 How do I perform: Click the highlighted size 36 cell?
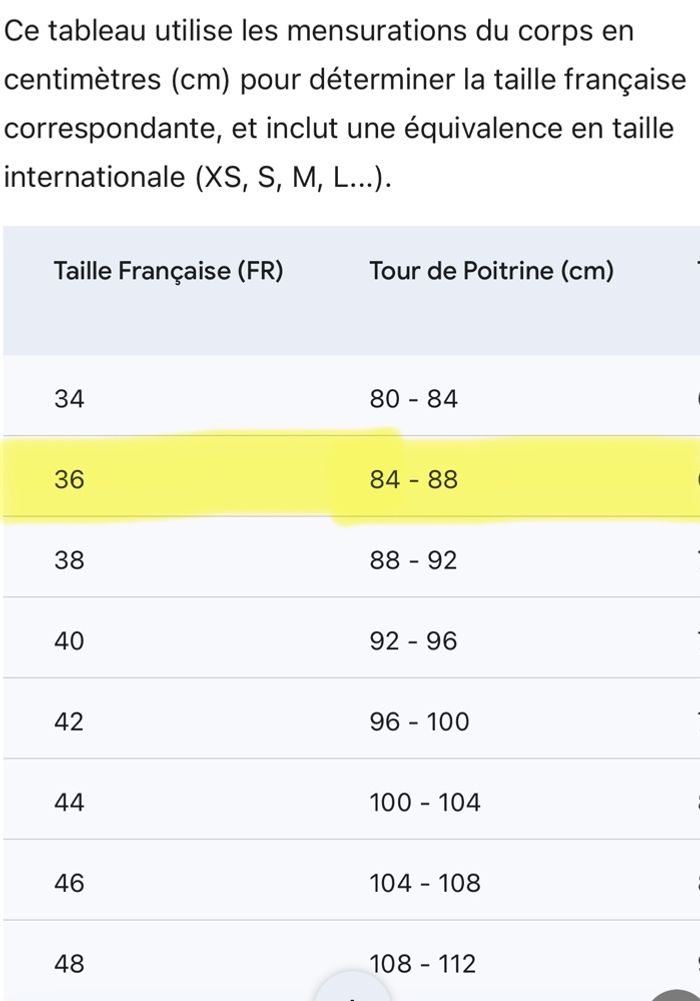[69, 480]
